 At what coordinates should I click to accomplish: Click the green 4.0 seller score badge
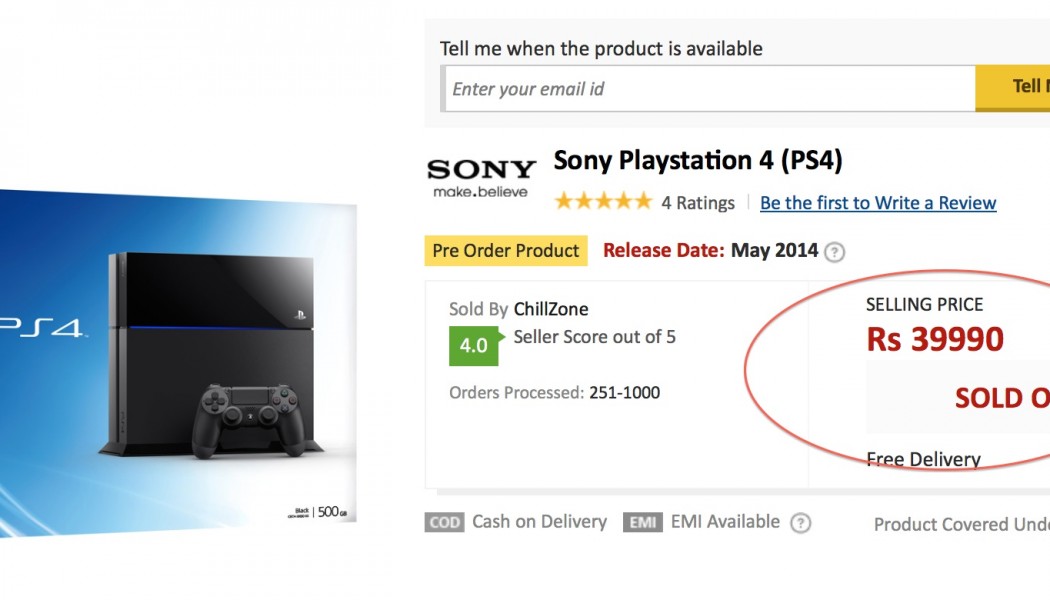point(473,345)
